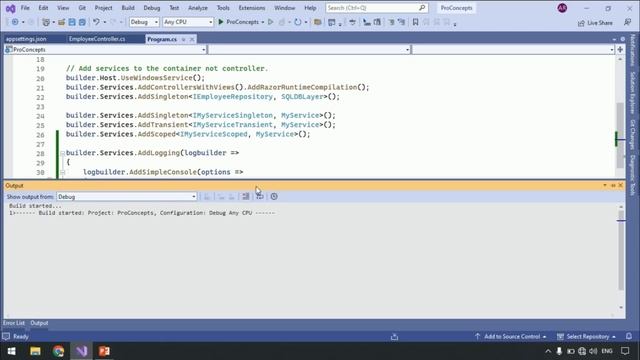The width and height of the screenshot is (640, 360).
Task: Open the ProConcepts start target dropdown arrow
Action: tap(262, 22)
